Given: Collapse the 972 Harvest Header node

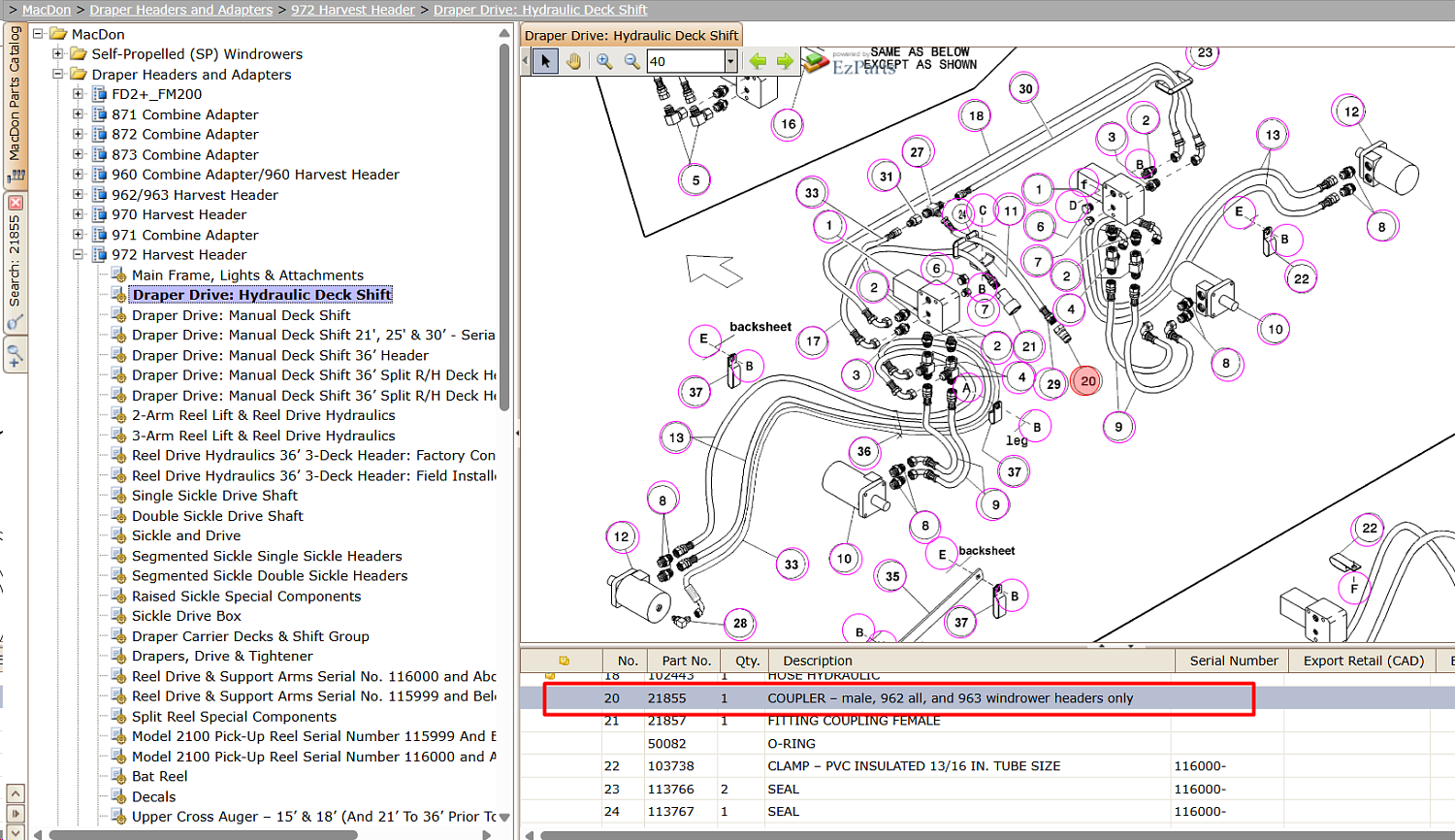Looking at the screenshot, I should pyautogui.click(x=79, y=255).
